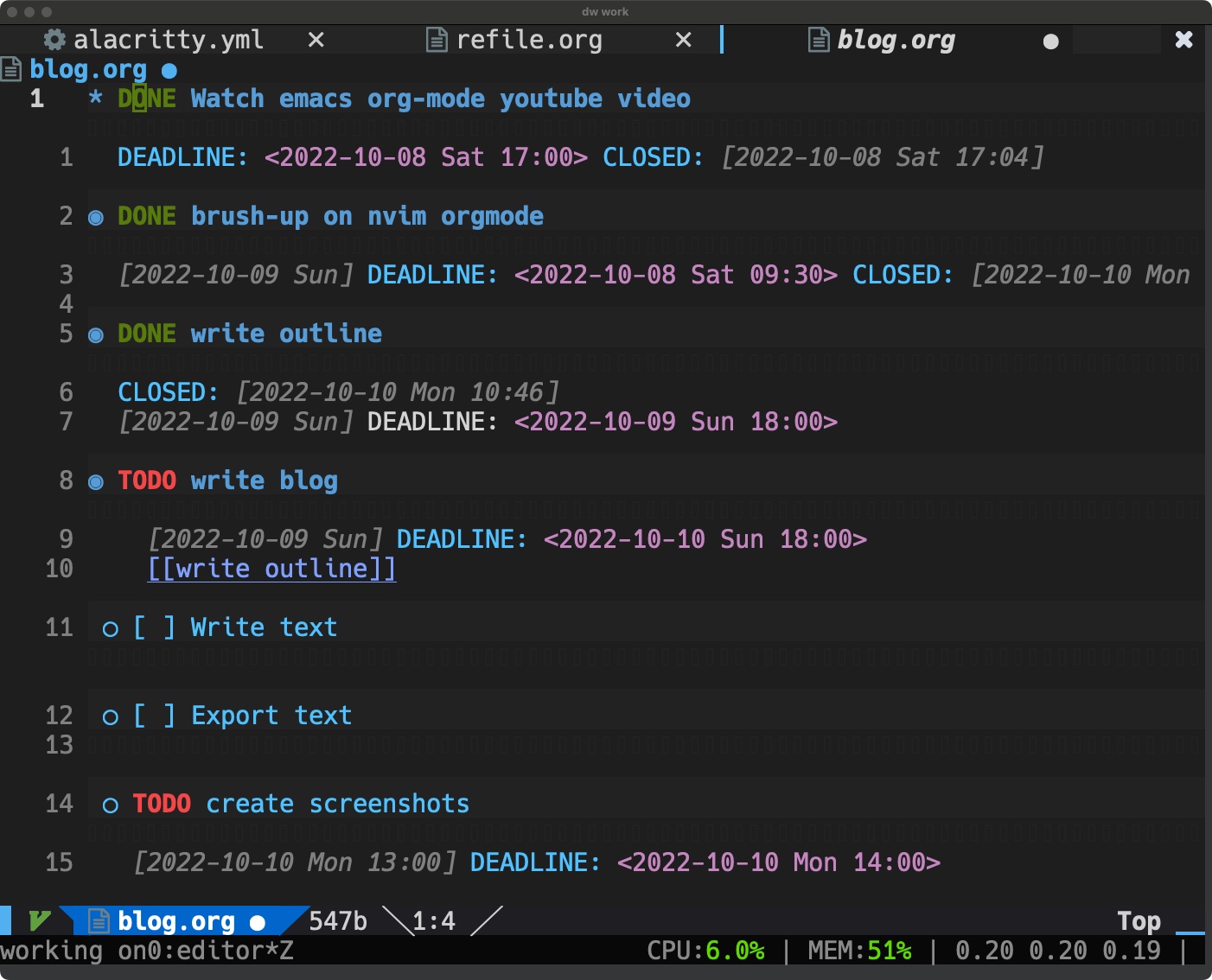Click the file icon on the italic blog.org tab

pos(819,40)
